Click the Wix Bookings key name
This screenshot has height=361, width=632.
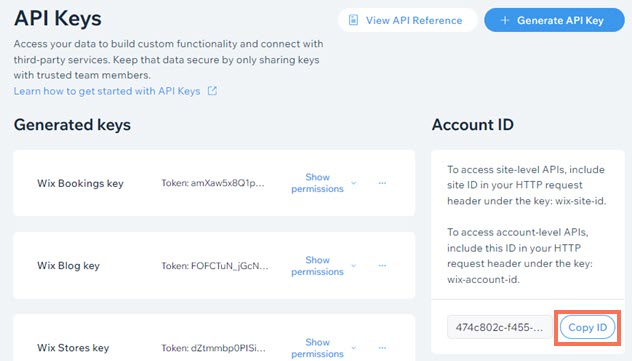[80, 184]
